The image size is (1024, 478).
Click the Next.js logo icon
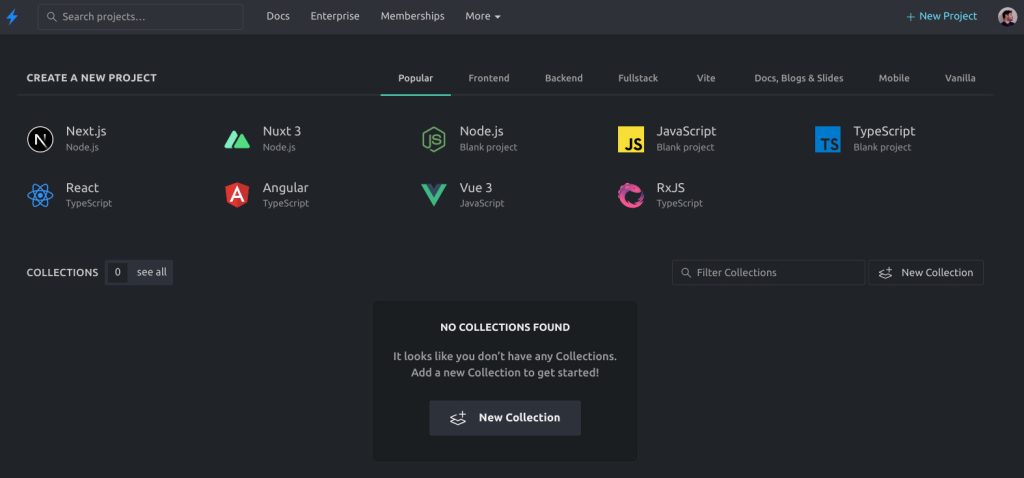[40, 139]
